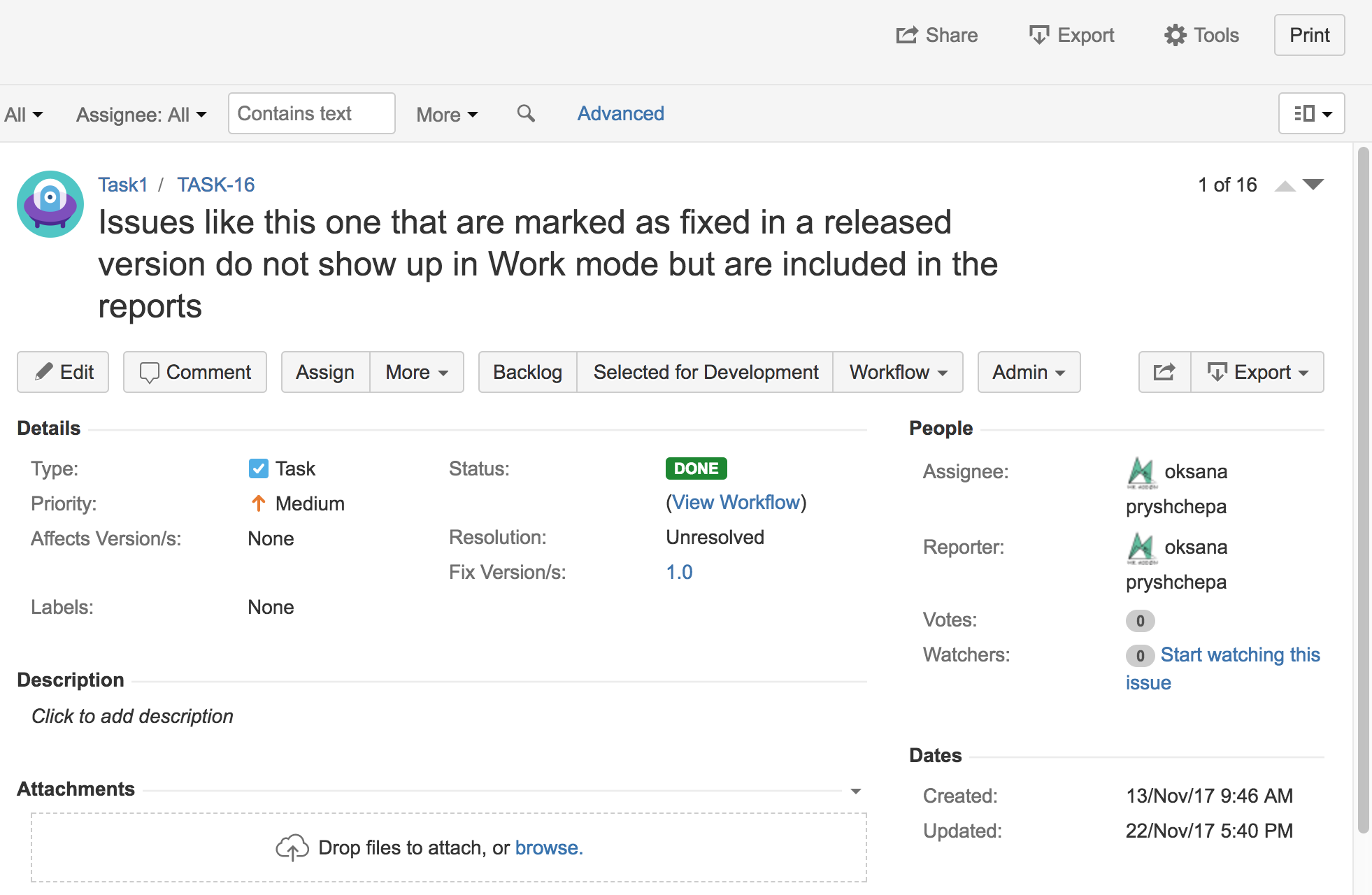
Task: Click share icon beside issue Export
Action: pyautogui.click(x=1164, y=372)
